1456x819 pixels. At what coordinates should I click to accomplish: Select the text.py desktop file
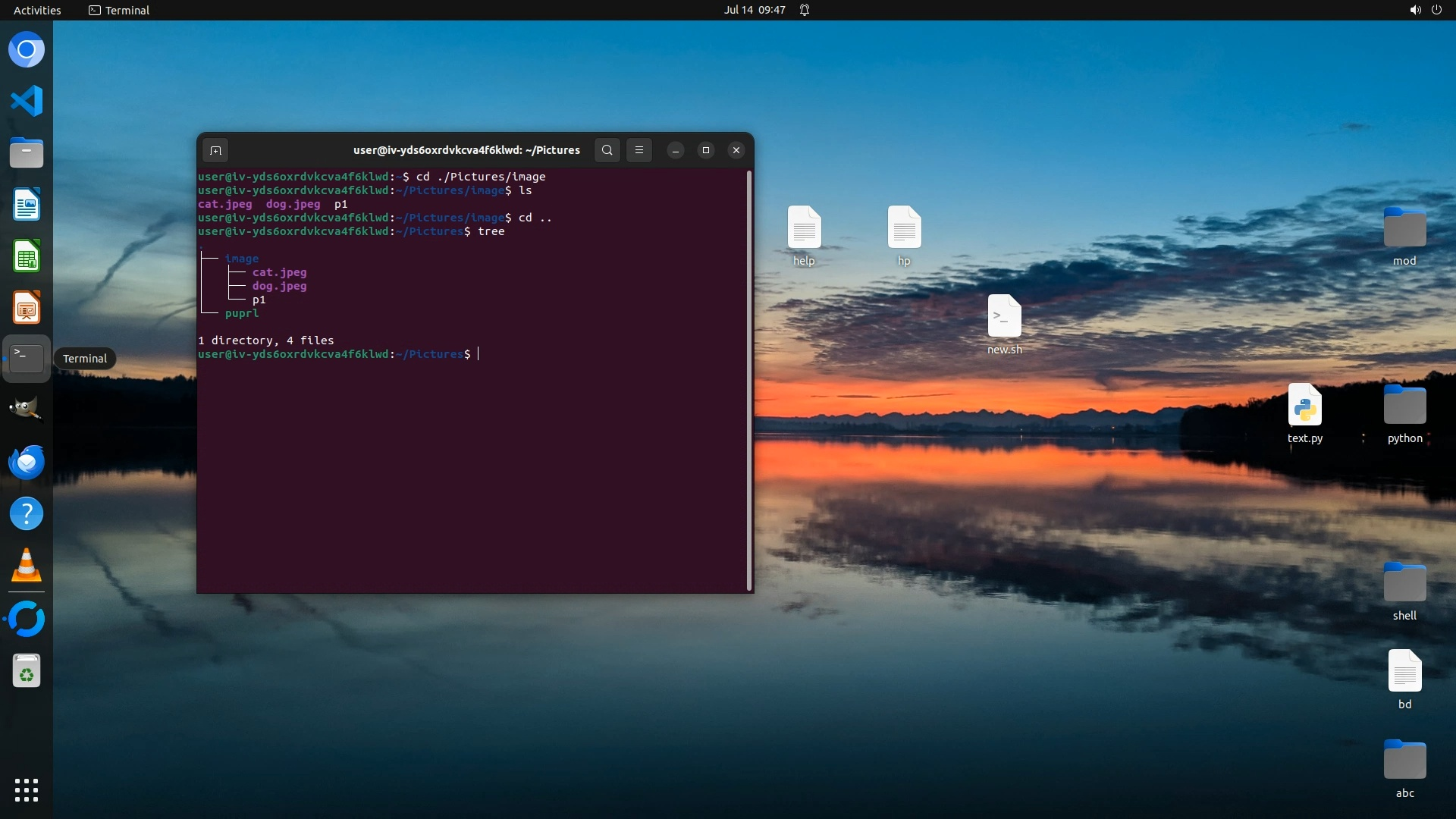(1304, 406)
